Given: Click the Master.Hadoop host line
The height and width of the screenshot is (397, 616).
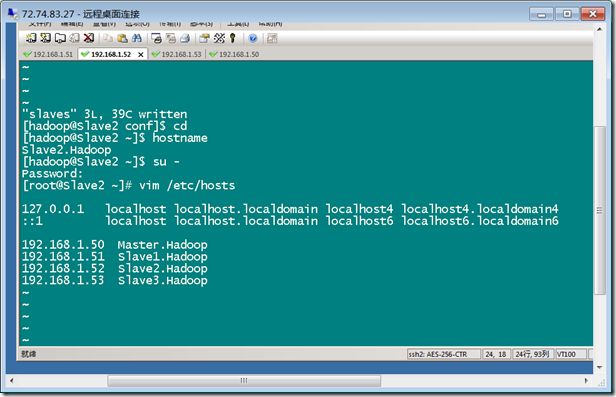Looking at the screenshot, I should click(114, 245).
